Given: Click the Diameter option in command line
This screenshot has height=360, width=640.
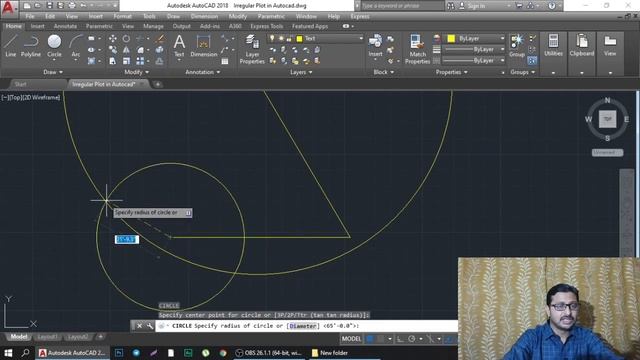Looking at the screenshot, I should click(x=303, y=326).
